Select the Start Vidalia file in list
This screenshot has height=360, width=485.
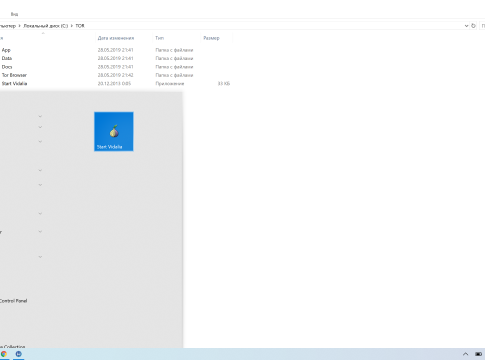[x=115, y=83]
